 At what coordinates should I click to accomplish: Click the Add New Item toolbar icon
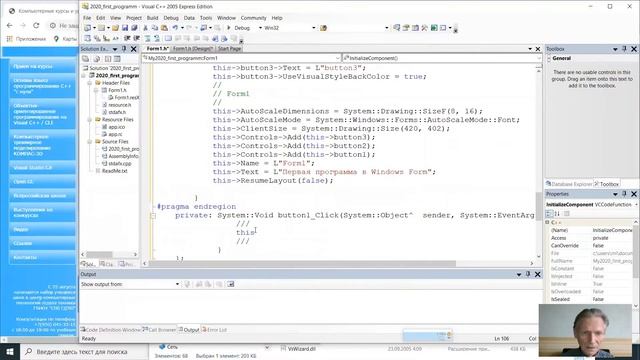pyautogui.click(x=101, y=28)
